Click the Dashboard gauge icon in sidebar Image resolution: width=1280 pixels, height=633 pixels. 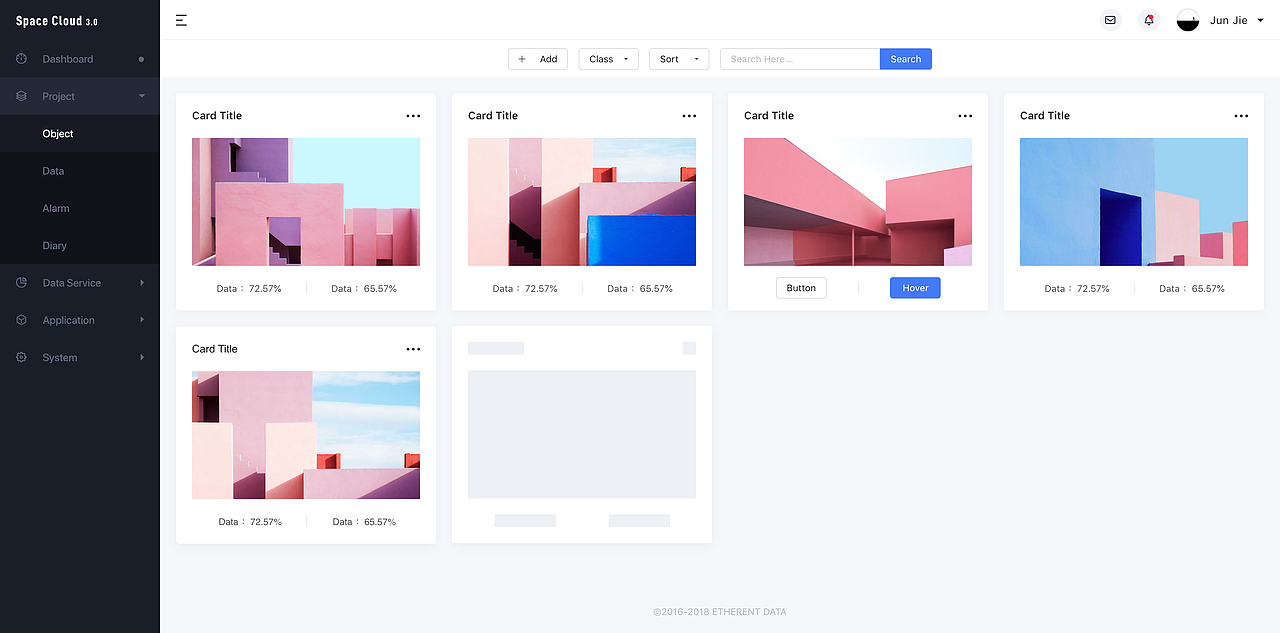(21, 59)
